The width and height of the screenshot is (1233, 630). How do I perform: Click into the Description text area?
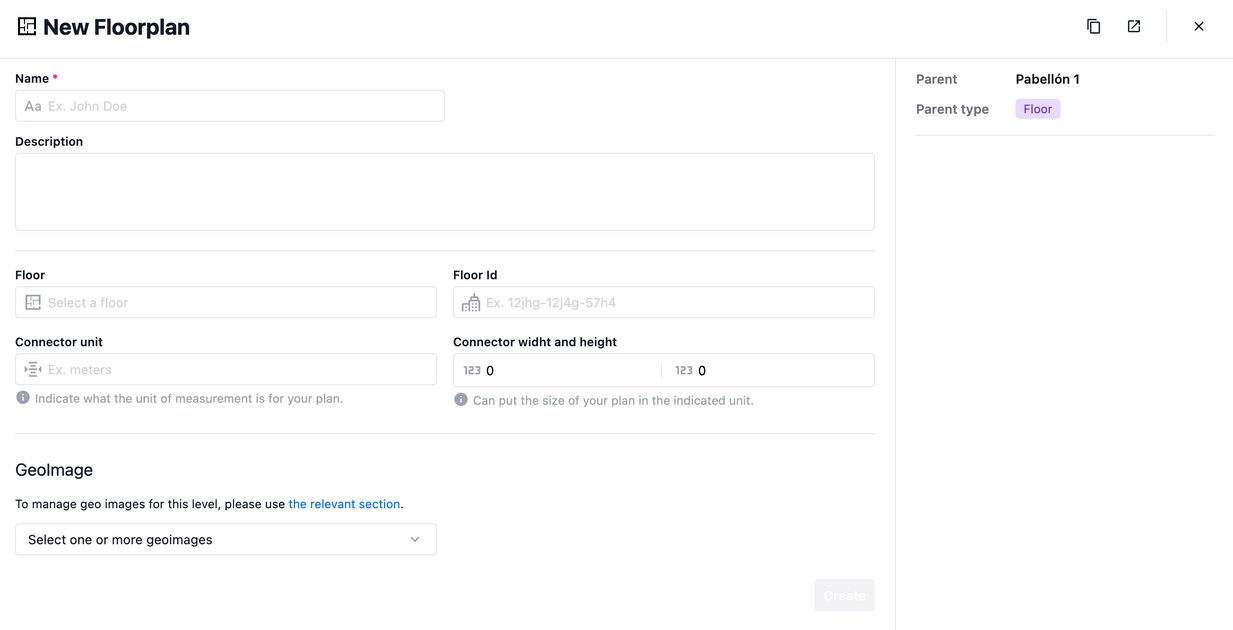444,192
